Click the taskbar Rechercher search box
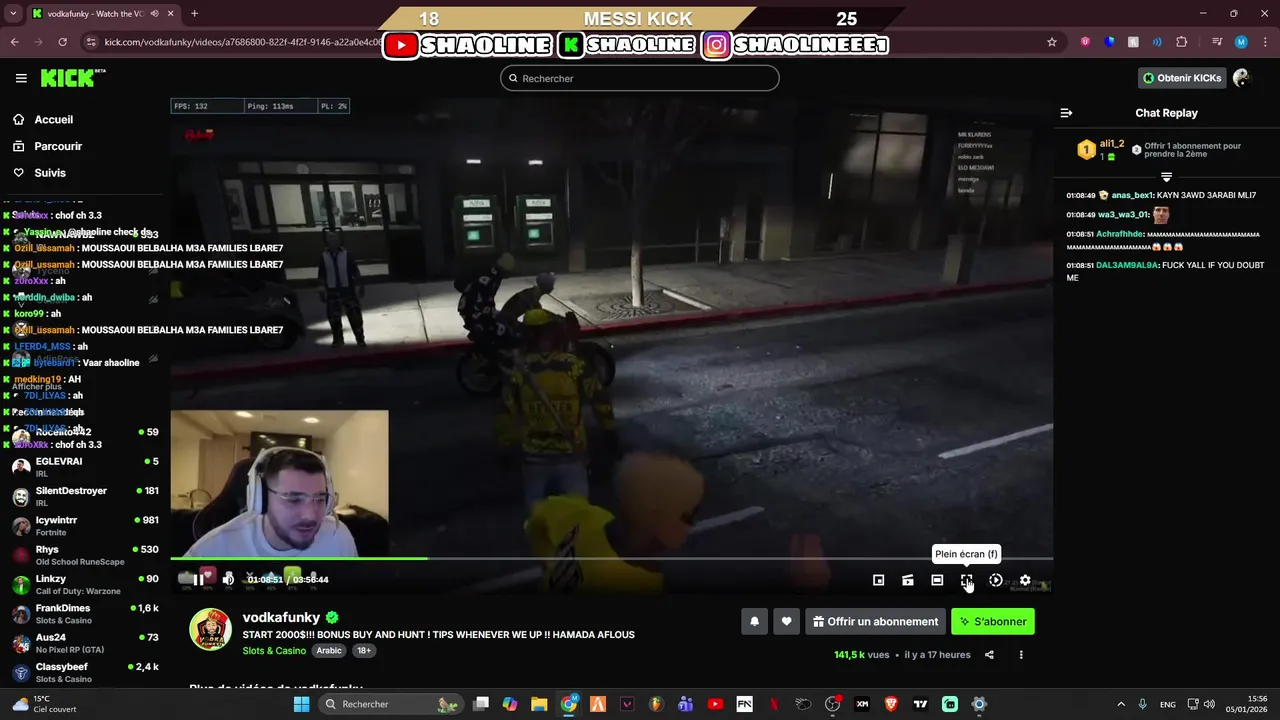The height and width of the screenshot is (720, 1280). tap(392, 704)
